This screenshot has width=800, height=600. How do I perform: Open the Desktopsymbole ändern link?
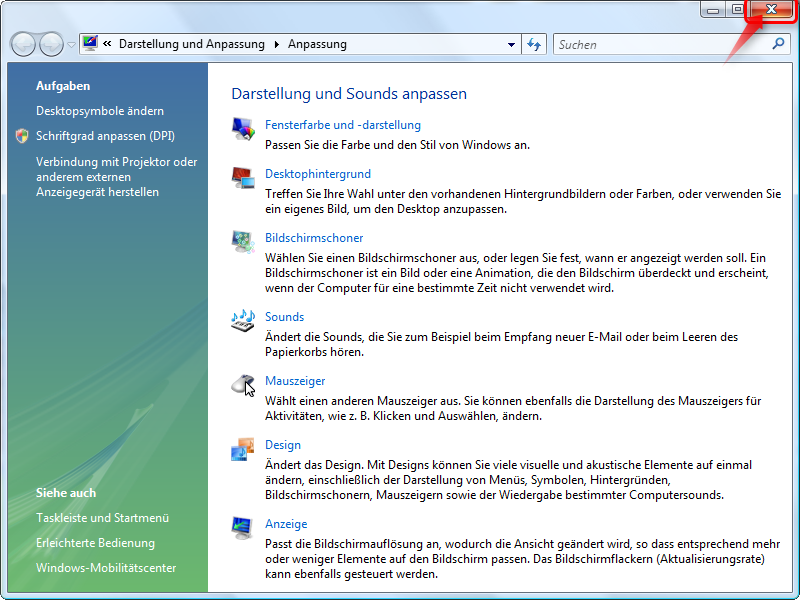tap(100, 111)
